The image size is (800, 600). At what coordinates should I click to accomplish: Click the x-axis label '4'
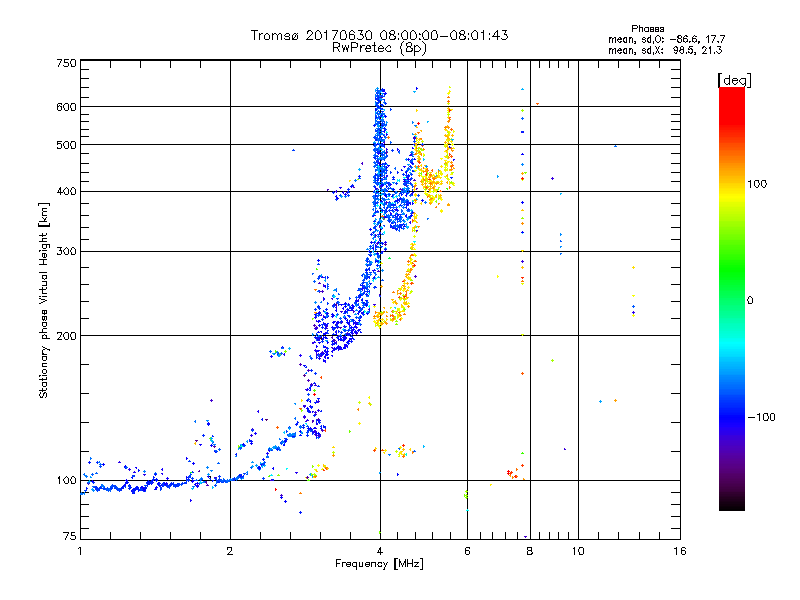tap(380, 551)
